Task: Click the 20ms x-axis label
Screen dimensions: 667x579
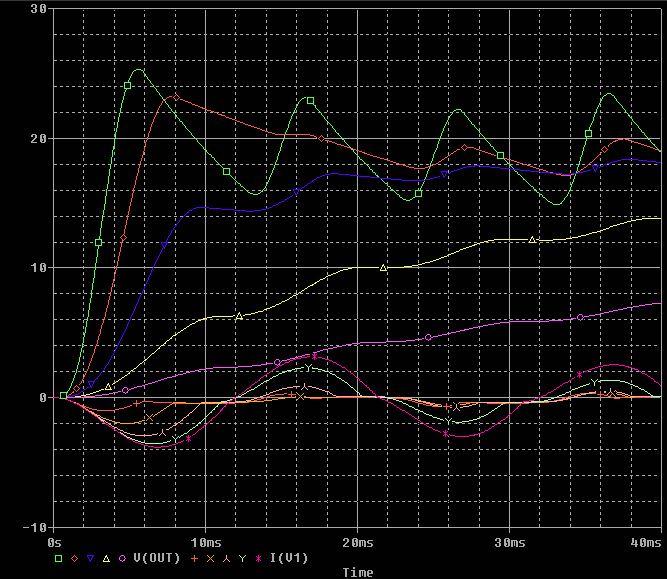Action: pyautogui.click(x=358, y=543)
